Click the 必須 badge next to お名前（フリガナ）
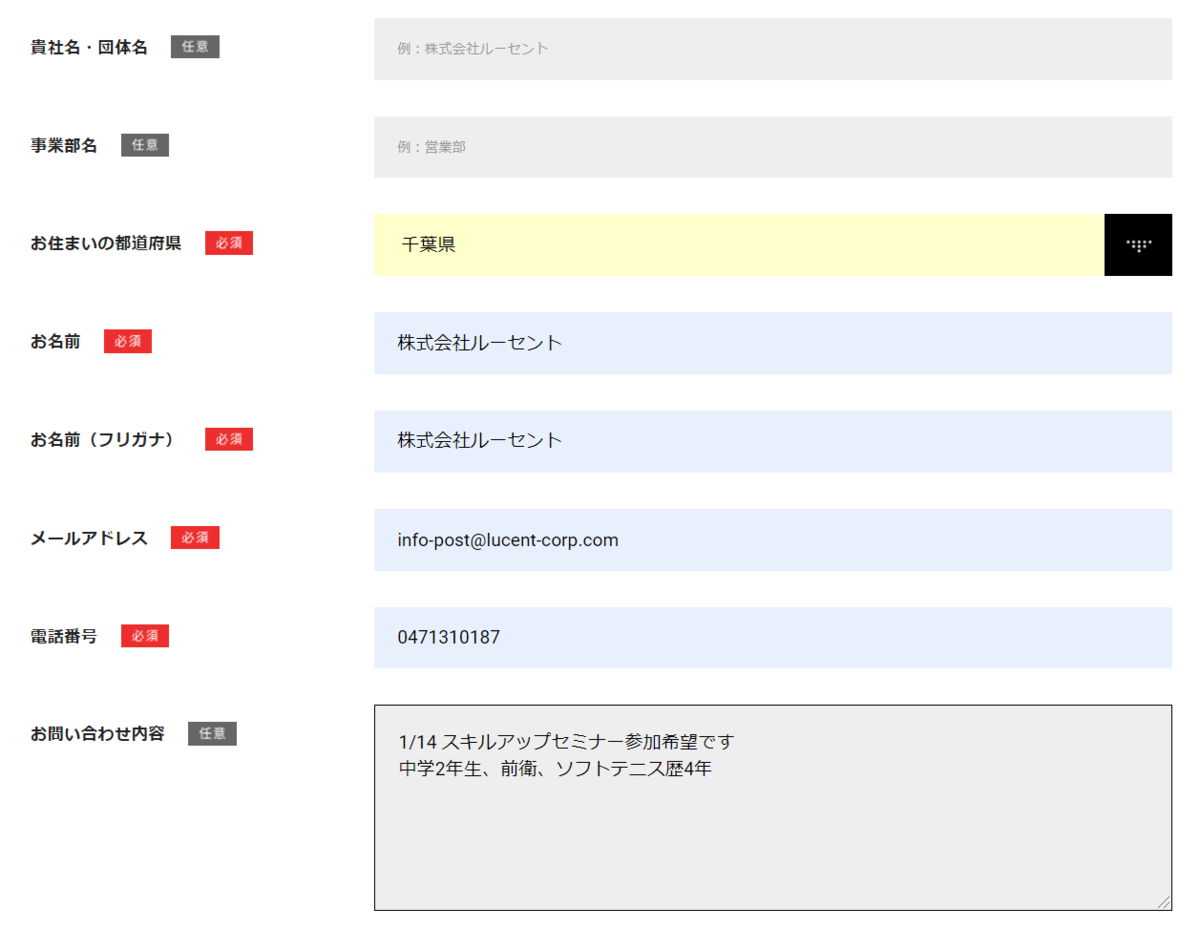This screenshot has width=1200, height=950. click(229, 439)
